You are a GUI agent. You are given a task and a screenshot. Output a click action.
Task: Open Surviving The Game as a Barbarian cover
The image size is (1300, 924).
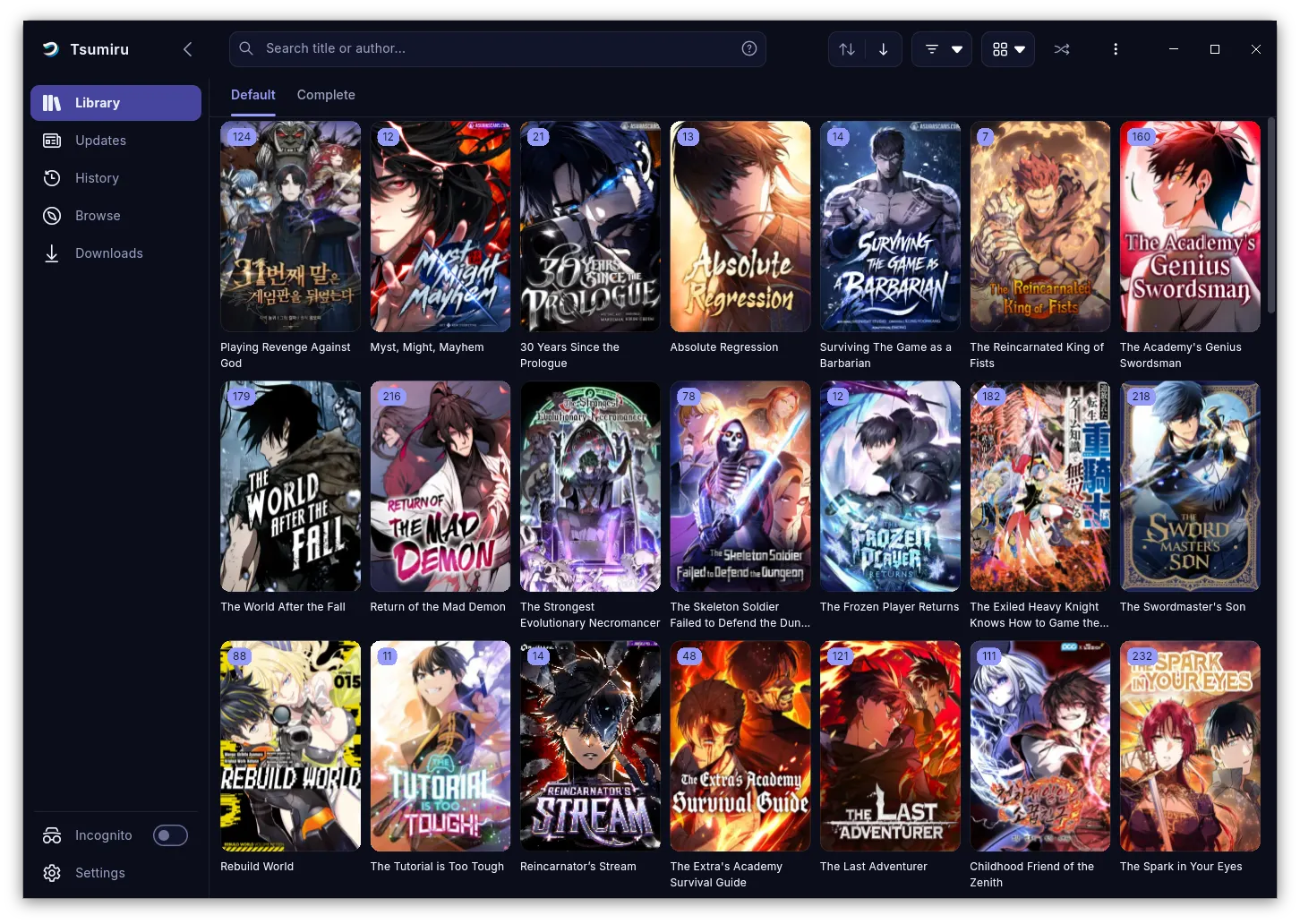coord(890,227)
